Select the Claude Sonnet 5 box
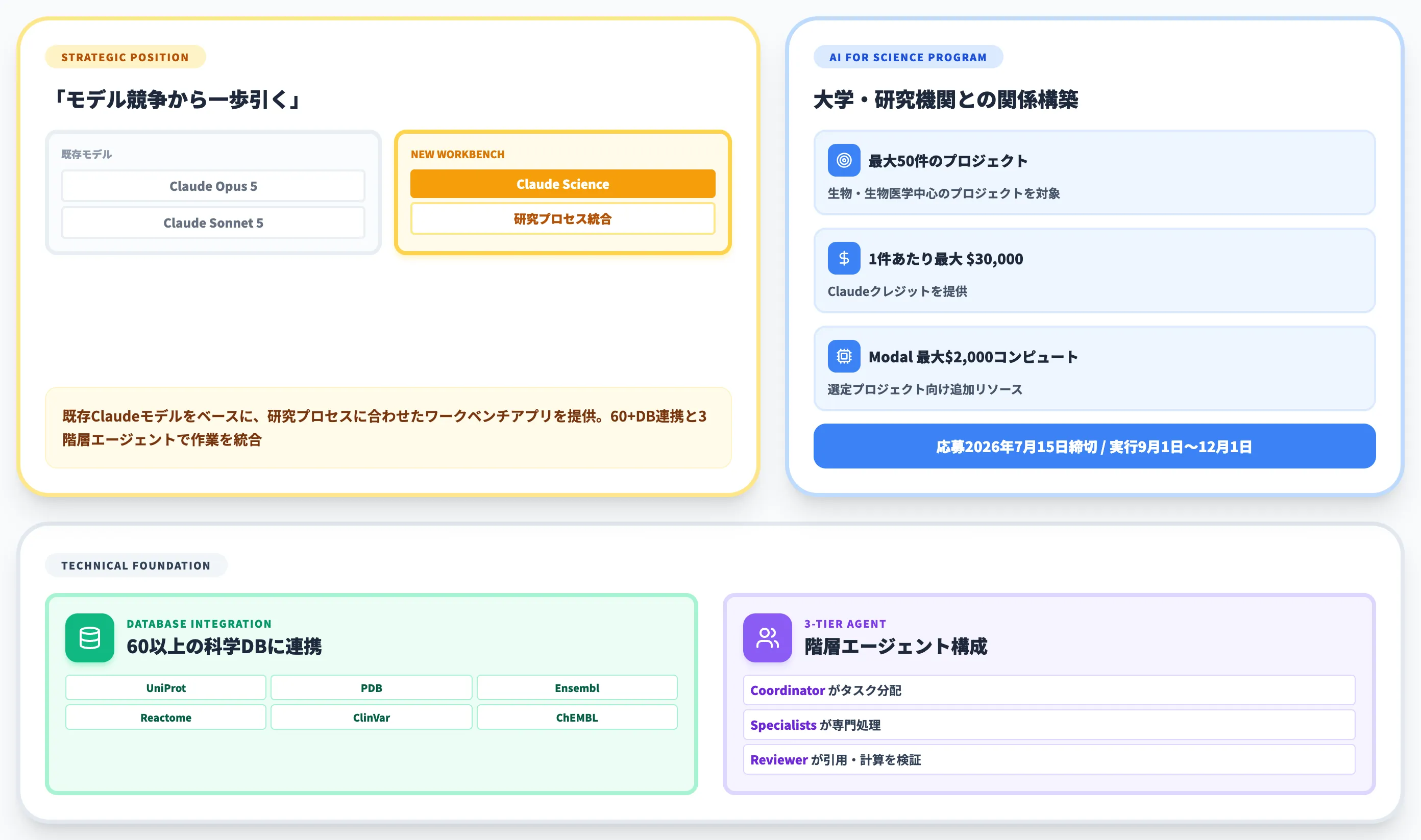This screenshot has height=840, width=1421. tap(213, 223)
